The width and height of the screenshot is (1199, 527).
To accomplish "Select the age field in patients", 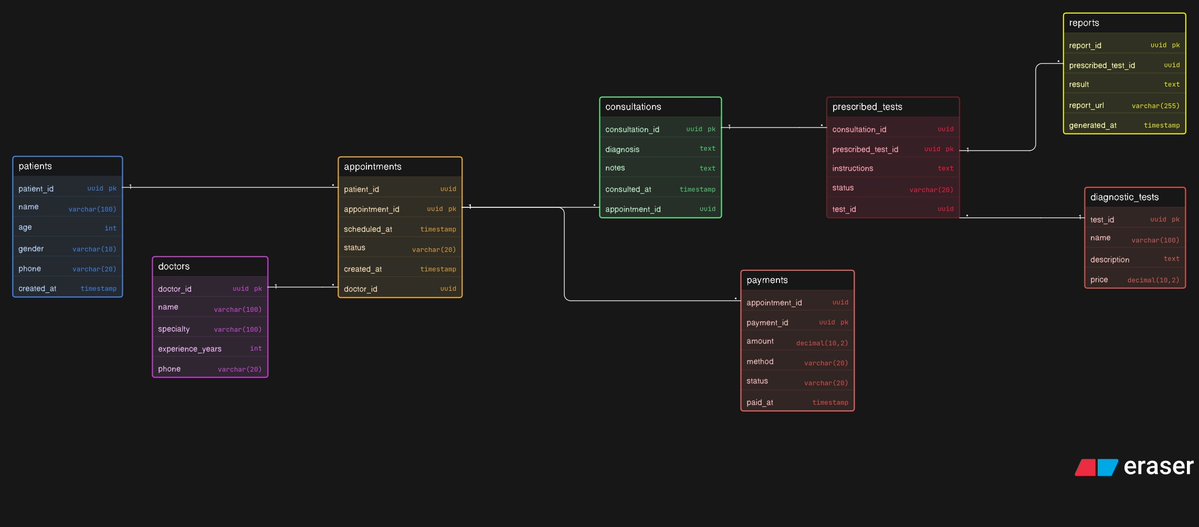I will [x=67, y=228].
